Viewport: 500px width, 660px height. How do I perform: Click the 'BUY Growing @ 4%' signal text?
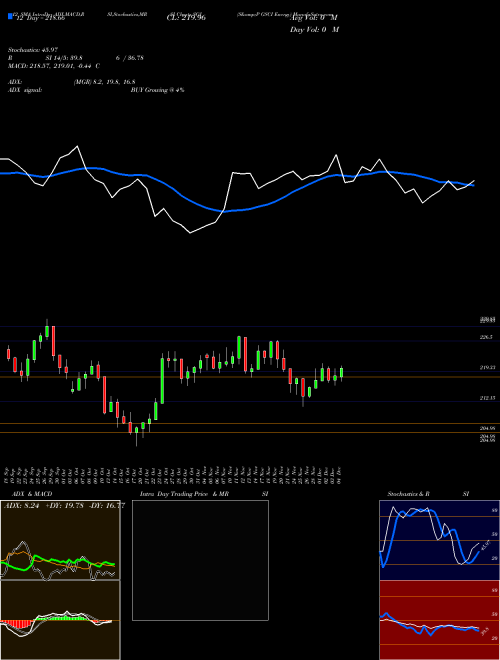coord(157,90)
